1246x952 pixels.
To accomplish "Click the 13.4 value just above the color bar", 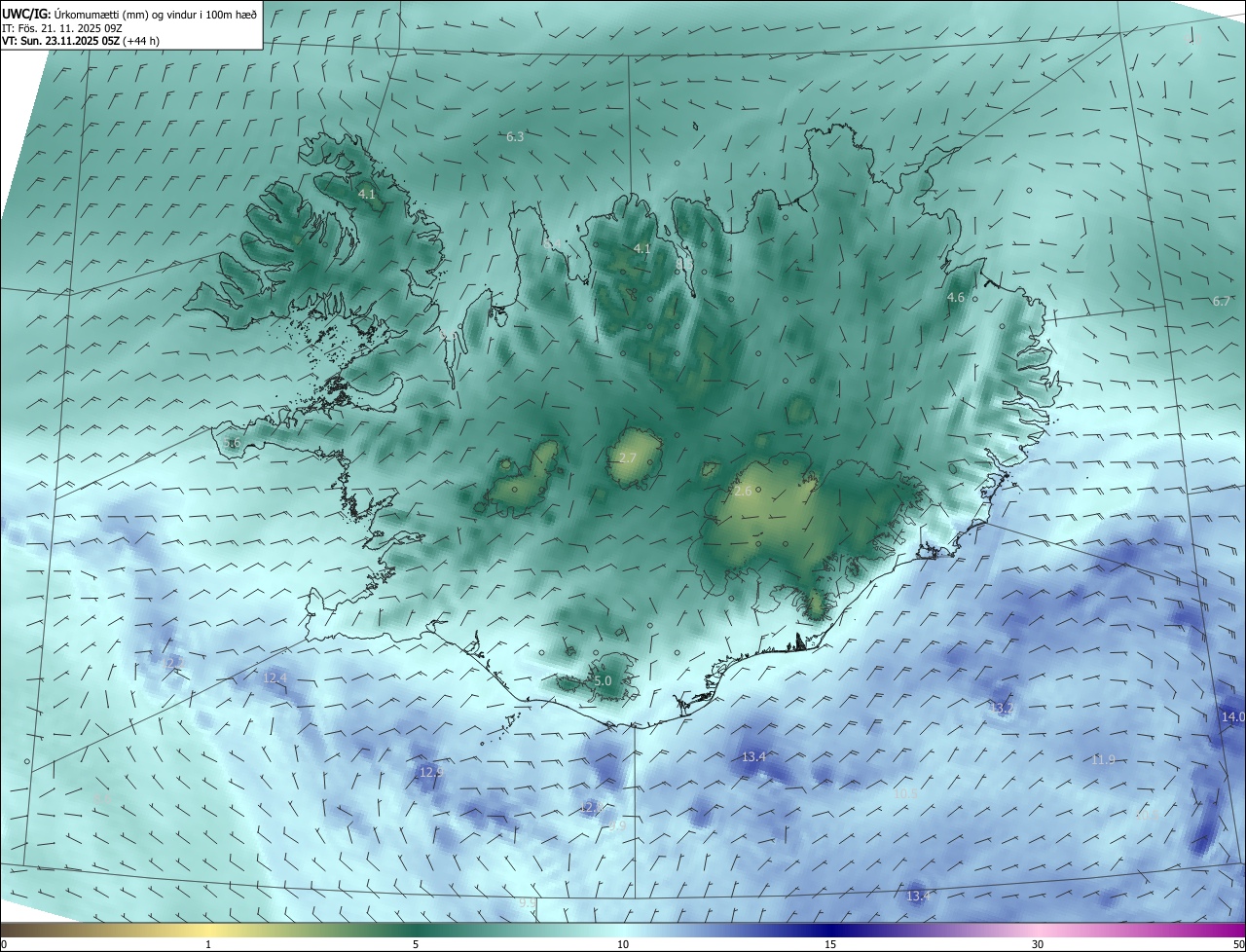I will pos(918,895).
